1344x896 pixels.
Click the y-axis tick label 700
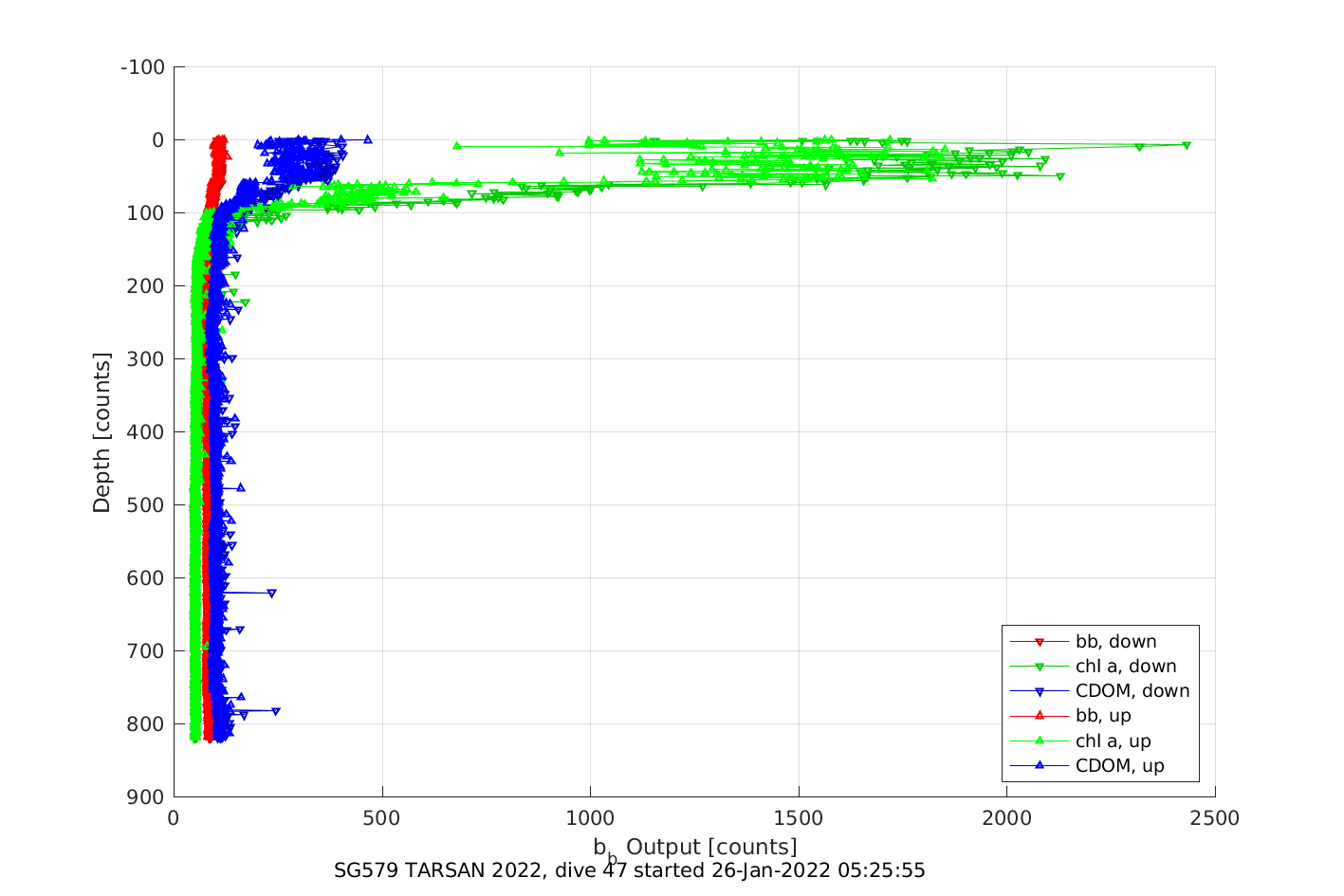(x=146, y=651)
